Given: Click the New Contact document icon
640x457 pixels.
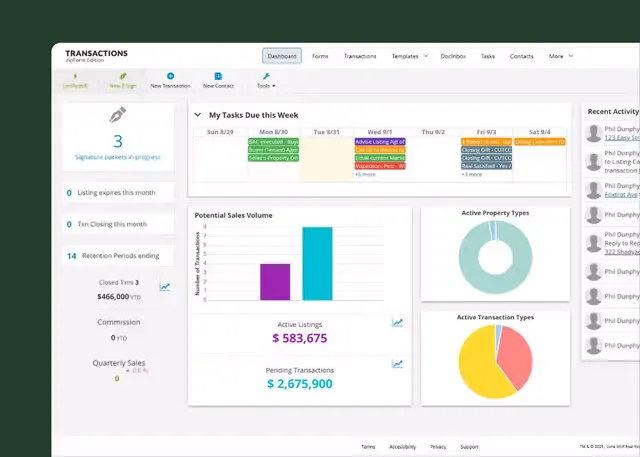Looking at the screenshot, I should pyautogui.click(x=218, y=76).
